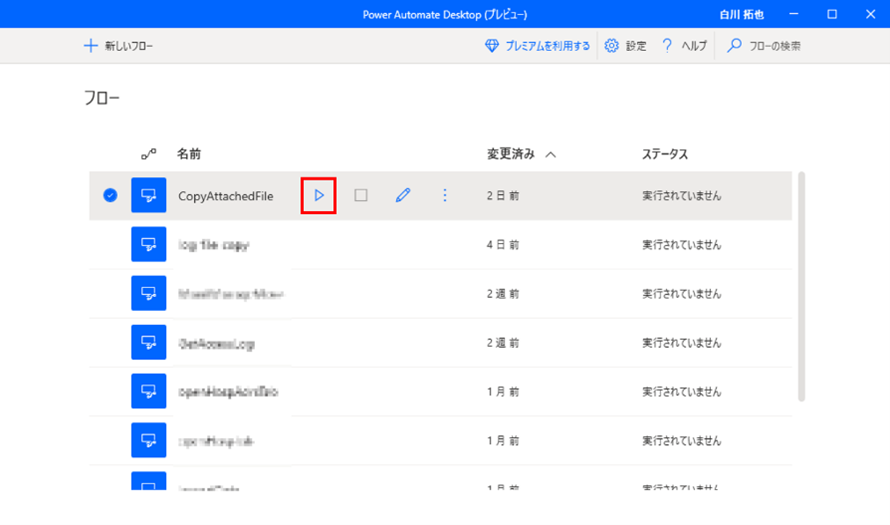Deselect the CopyAttachedFile row checkmark
Viewport: 890px width, 525px height.
coord(110,195)
